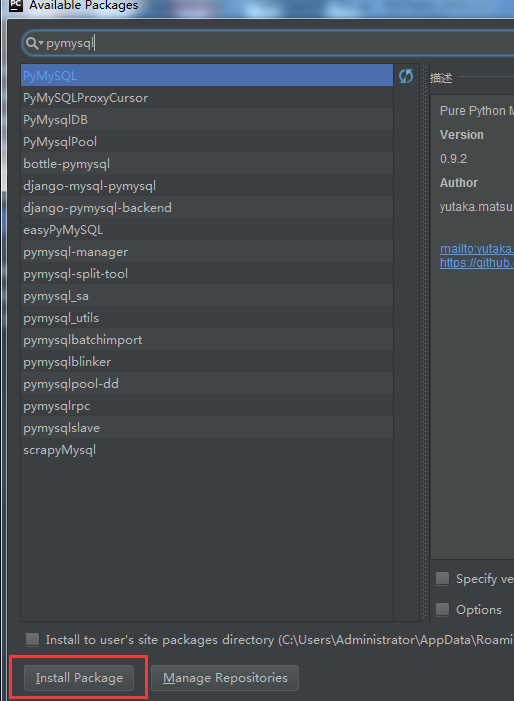Select bottle-pymysql in the list
The width and height of the screenshot is (514, 701).
point(207,164)
